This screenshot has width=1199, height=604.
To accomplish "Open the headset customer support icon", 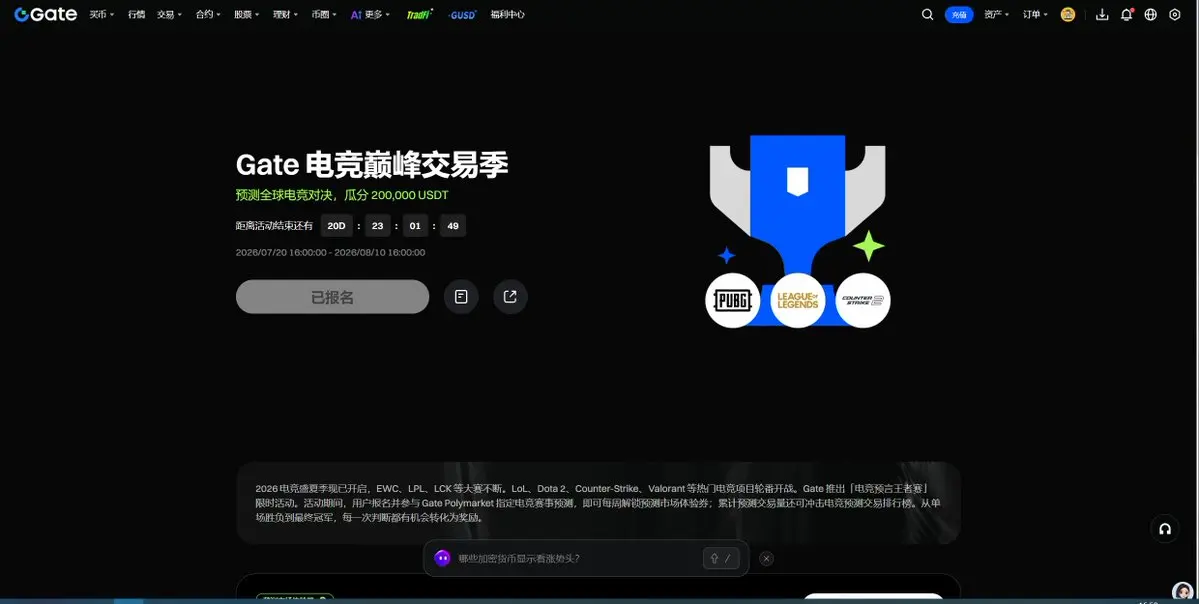I will [1165, 528].
